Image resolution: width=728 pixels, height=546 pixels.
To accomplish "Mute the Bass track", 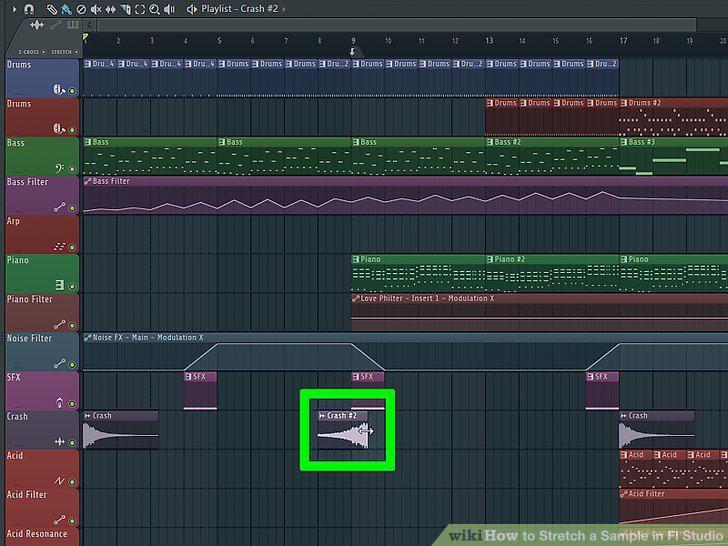I will pos(72,169).
